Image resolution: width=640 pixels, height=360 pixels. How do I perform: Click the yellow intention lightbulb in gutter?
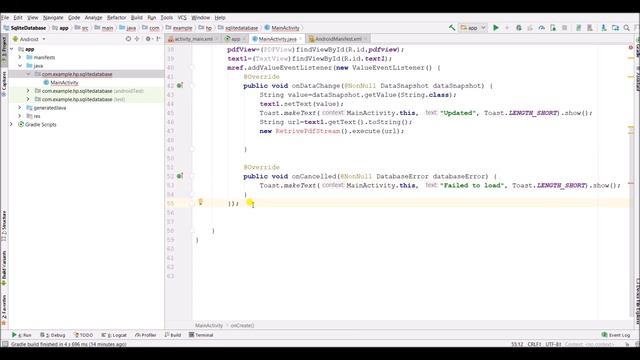(200, 202)
